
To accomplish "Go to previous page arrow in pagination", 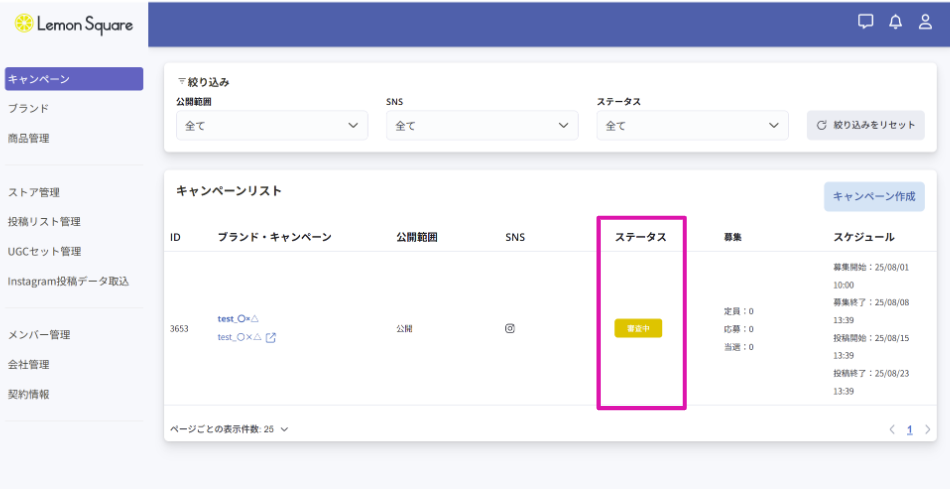I will [x=892, y=429].
